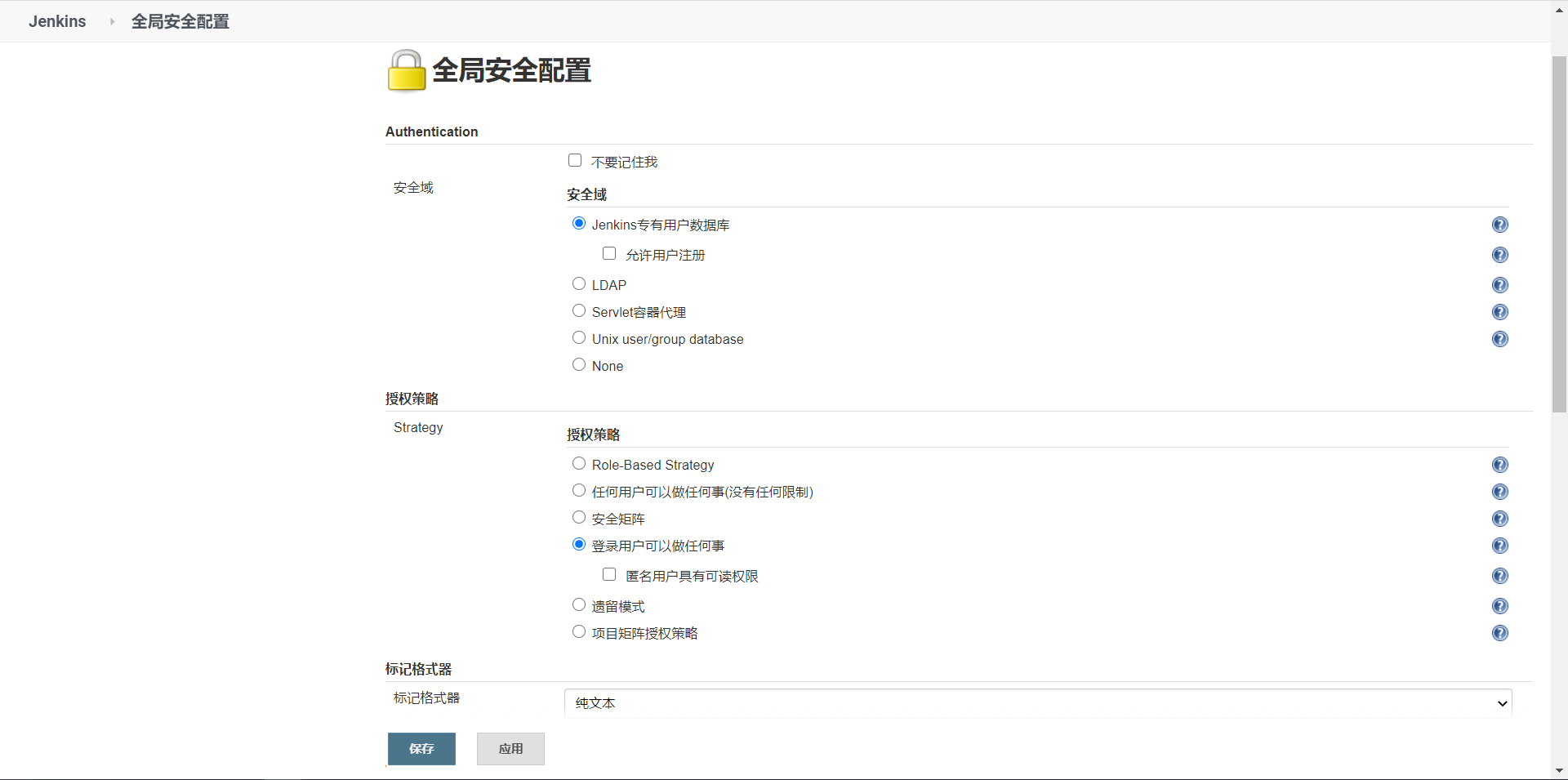
Task: Click the 应用 button
Action: 510,749
